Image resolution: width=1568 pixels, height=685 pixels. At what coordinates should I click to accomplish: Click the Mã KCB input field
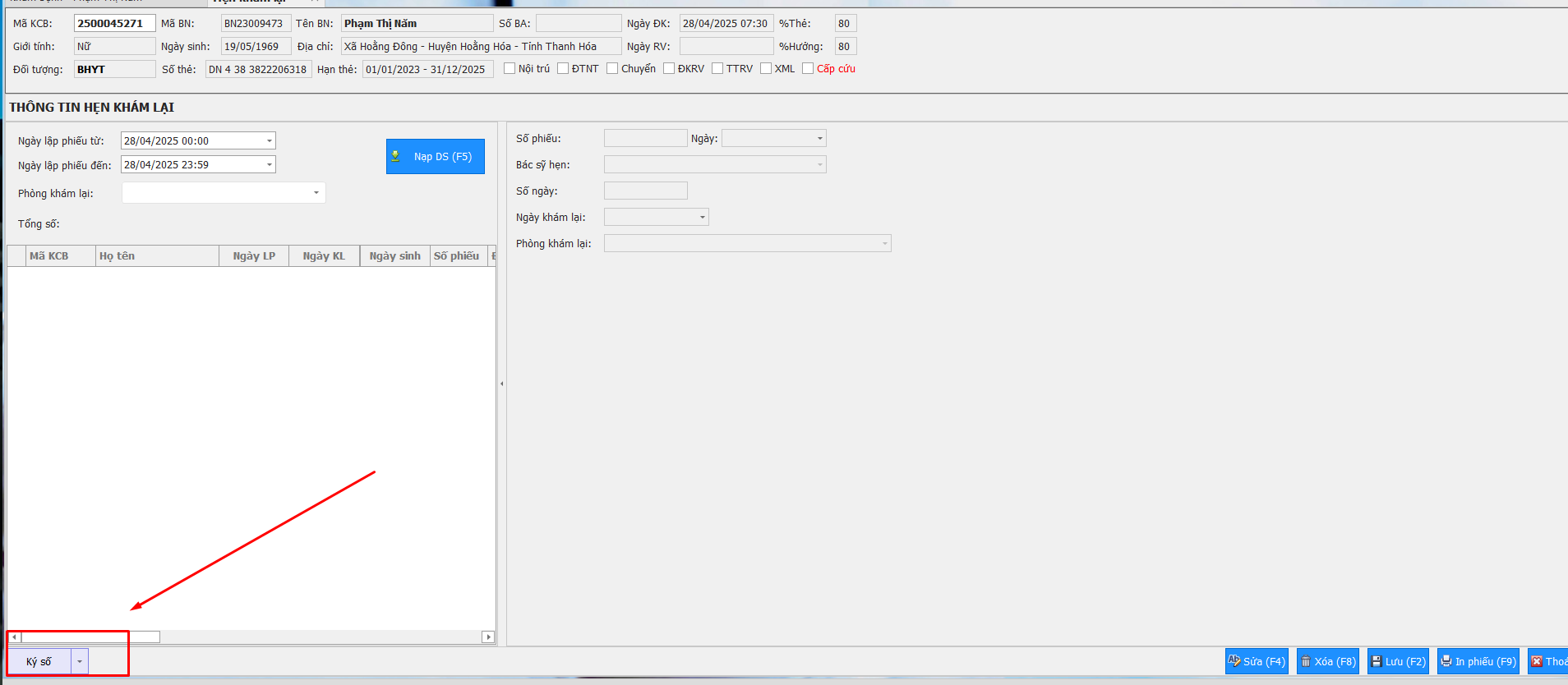click(x=114, y=23)
